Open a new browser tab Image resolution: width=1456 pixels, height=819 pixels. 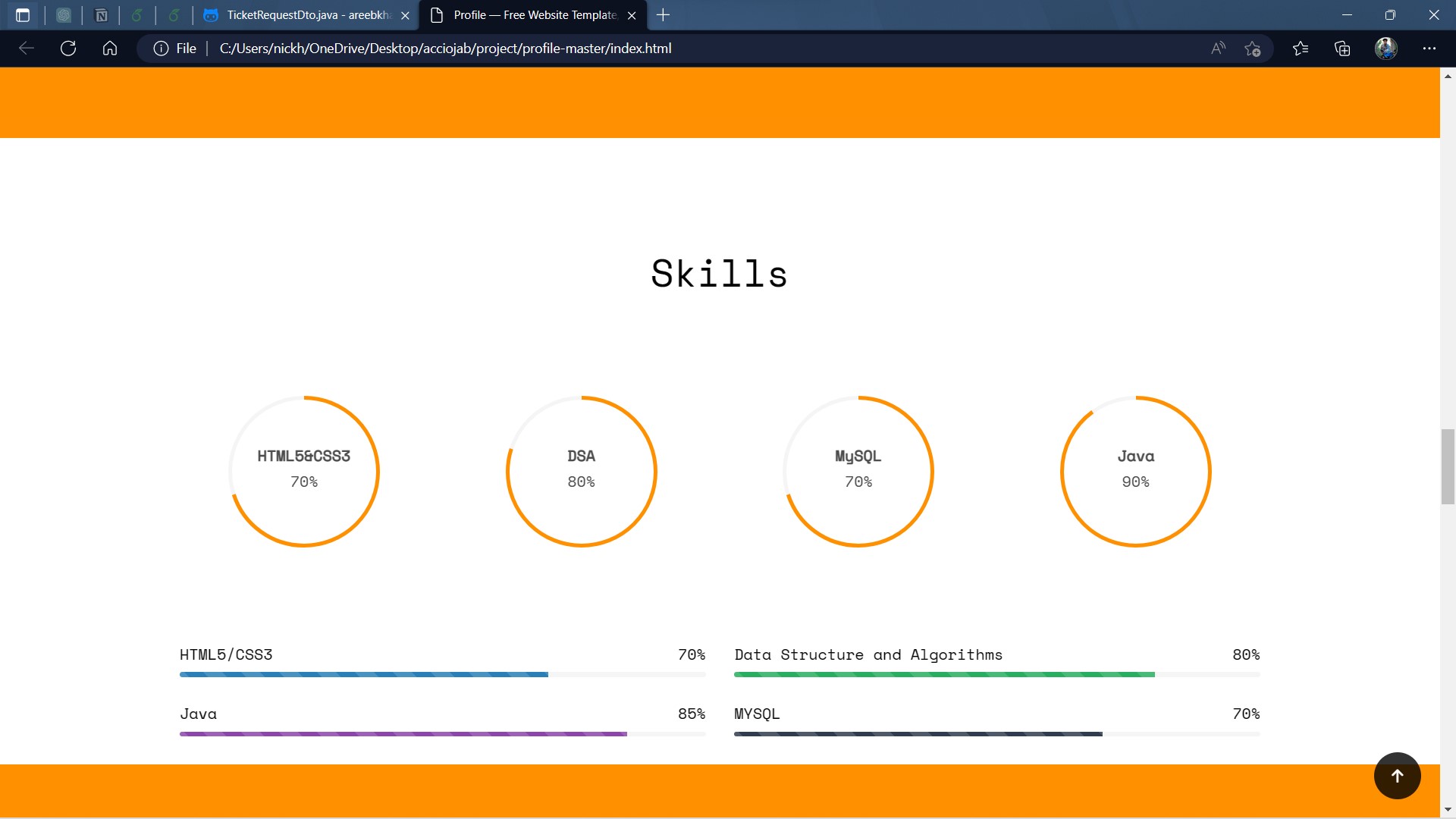[664, 14]
